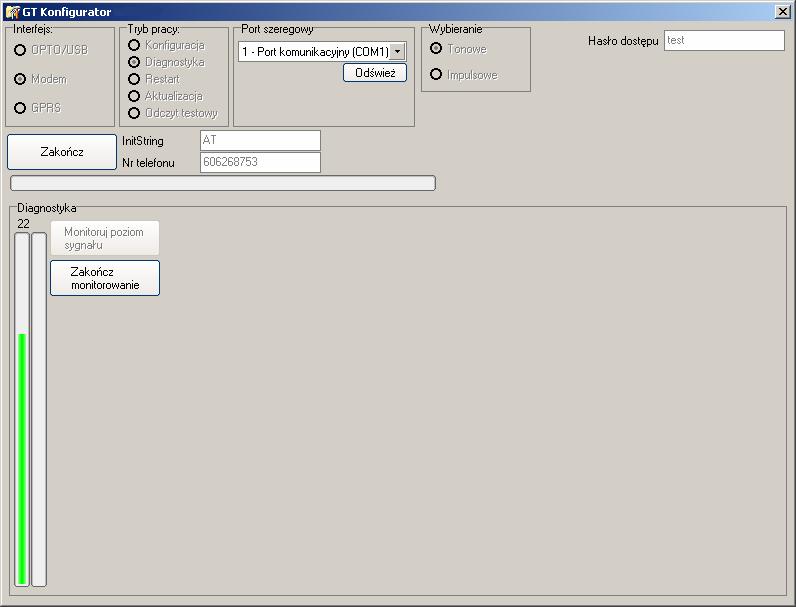Click the Hasło dostępu label

point(623,41)
